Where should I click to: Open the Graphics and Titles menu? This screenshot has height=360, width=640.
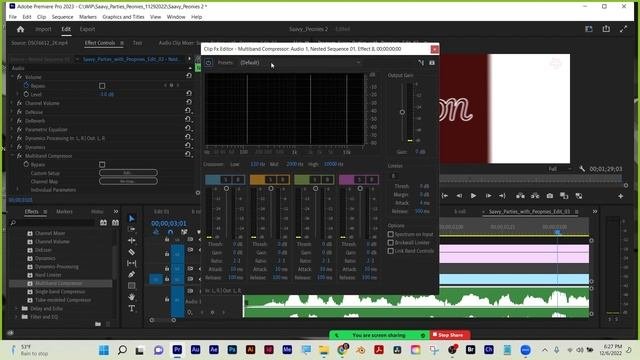click(x=123, y=17)
